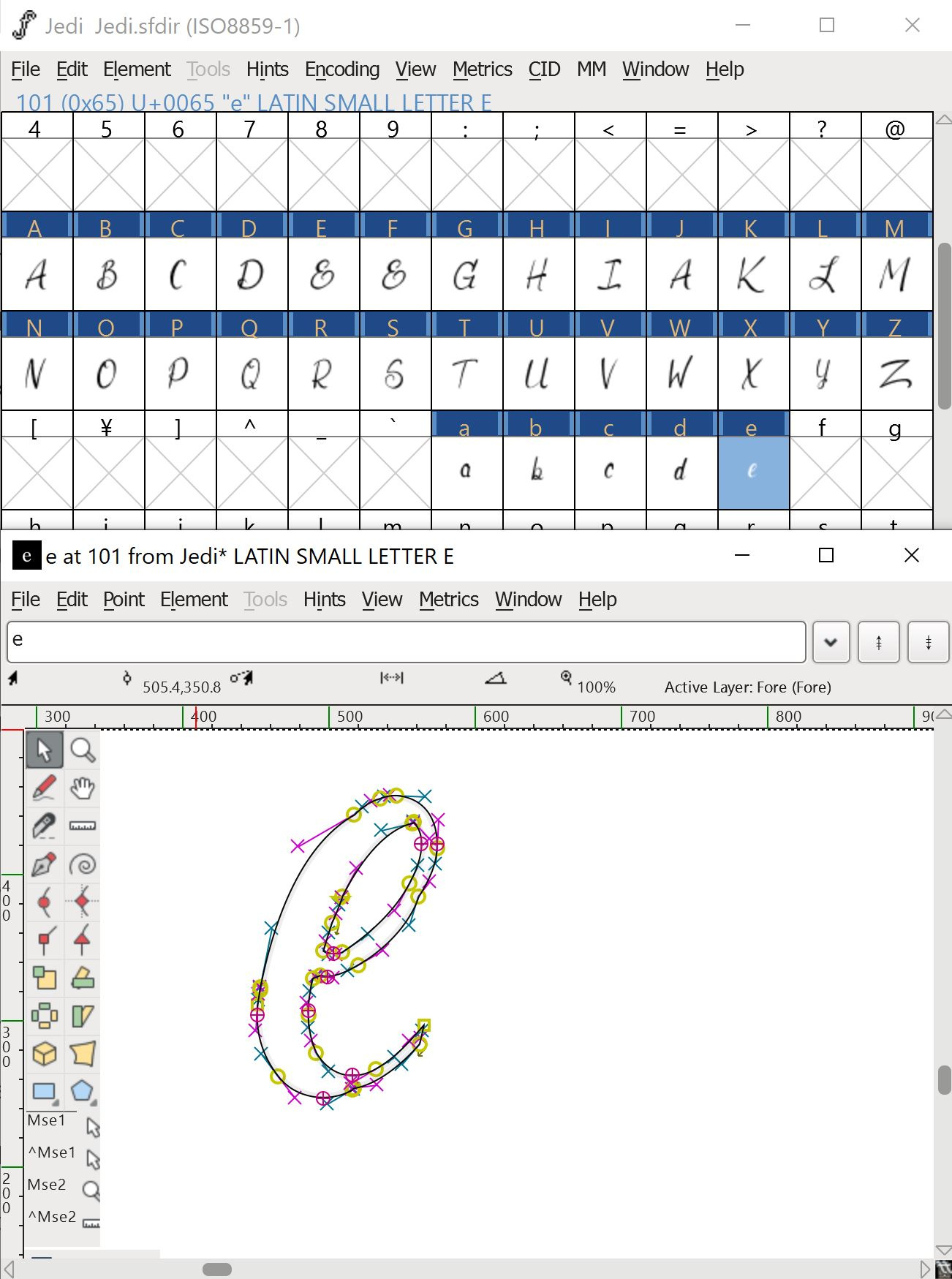The width and height of the screenshot is (952, 1279).
Task: Open Help menu in the font window
Action: pyautogui.click(x=725, y=69)
